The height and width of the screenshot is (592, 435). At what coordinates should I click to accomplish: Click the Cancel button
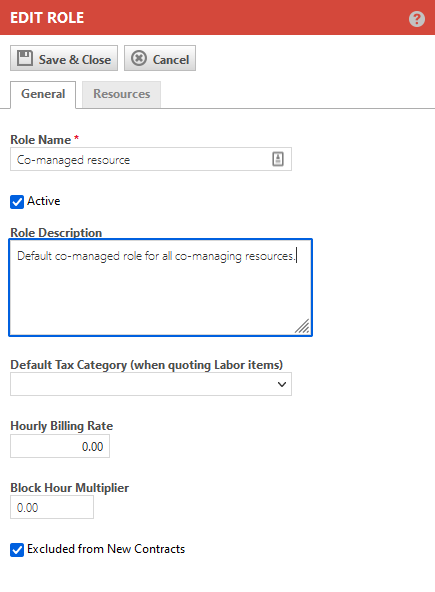160,58
